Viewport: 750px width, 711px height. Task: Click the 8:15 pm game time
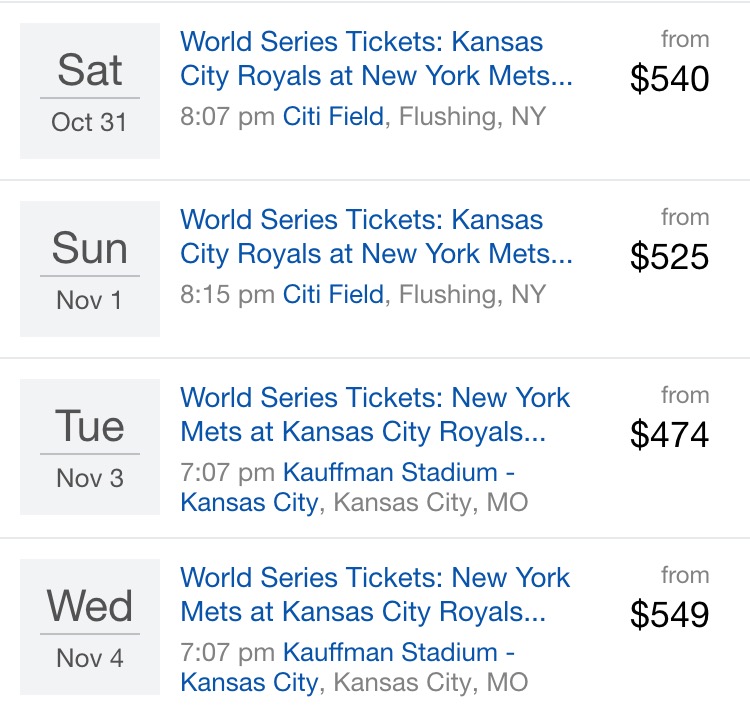(x=227, y=295)
